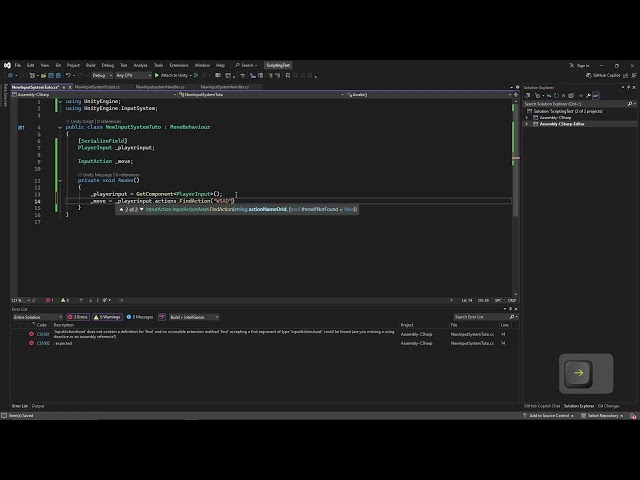Image resolution: width=640 pixels, height=480 pixels.
Task: Click the navigate to previous issue up arrow
Action: (x=81, y=300)
